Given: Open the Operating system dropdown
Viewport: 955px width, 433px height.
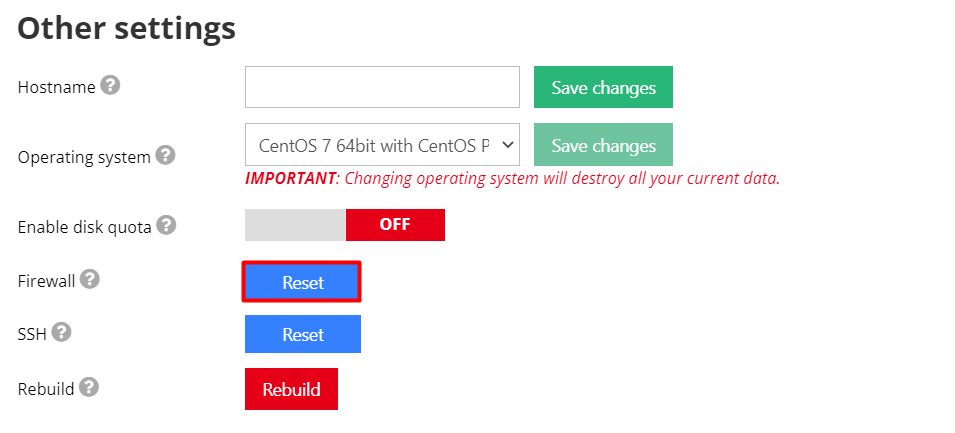Looking at the screenshot, I should coord(382,145).
